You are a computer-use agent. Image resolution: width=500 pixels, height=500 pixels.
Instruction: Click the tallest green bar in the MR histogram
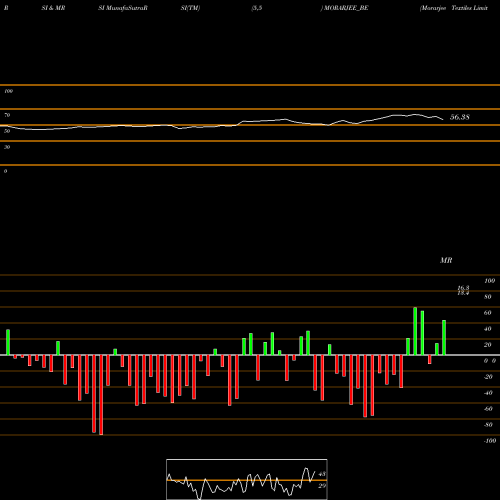pos(415,331)
